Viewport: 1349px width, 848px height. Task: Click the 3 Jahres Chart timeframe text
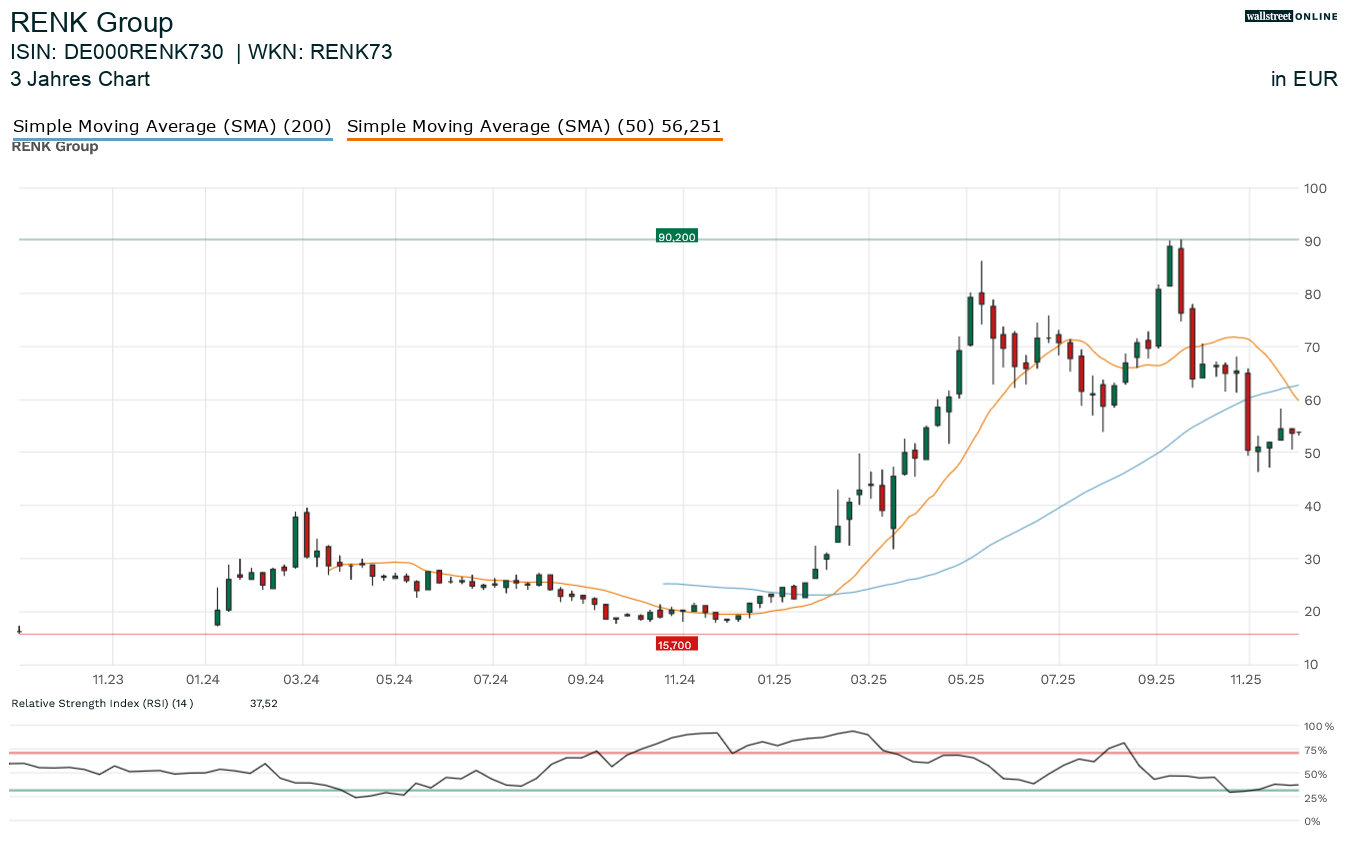(x=80, y=79)
